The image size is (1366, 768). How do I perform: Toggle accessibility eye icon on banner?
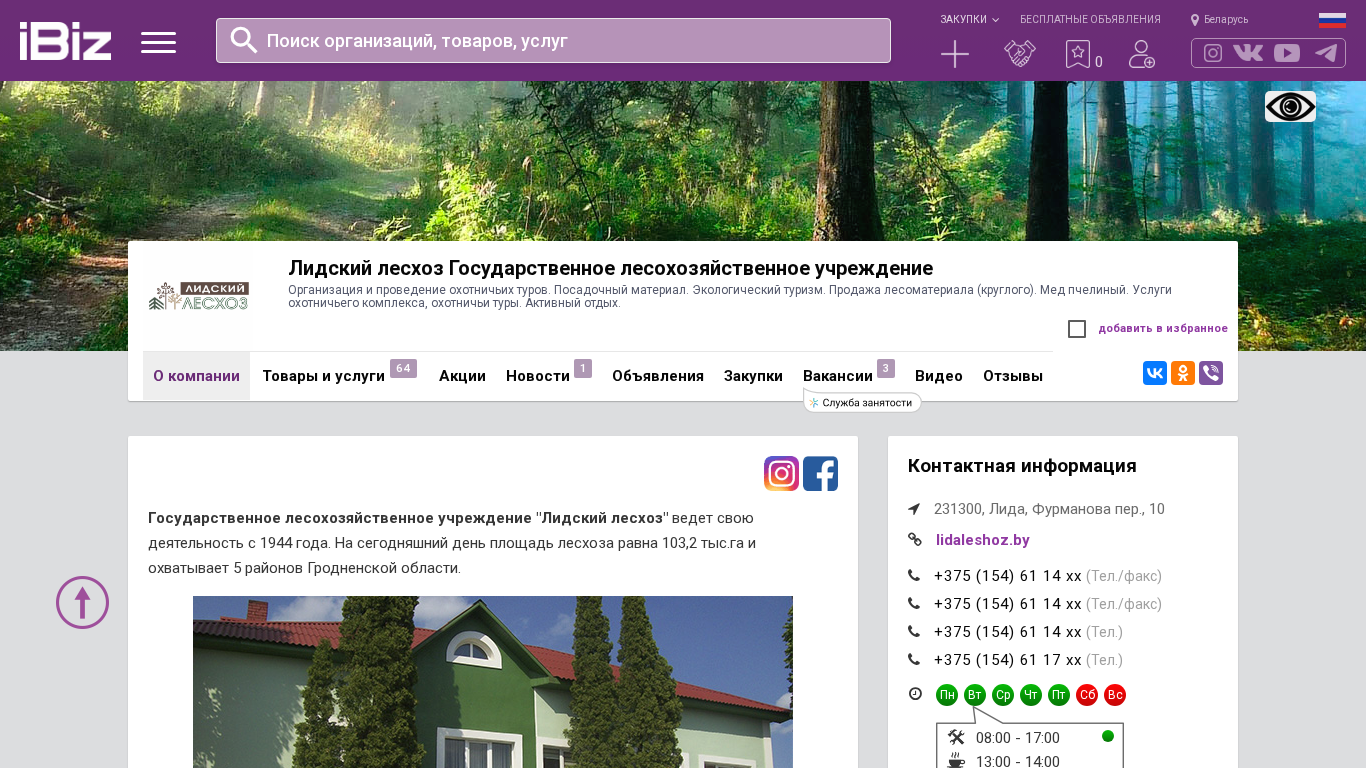pyautogui.click(x=1290, y=107)
